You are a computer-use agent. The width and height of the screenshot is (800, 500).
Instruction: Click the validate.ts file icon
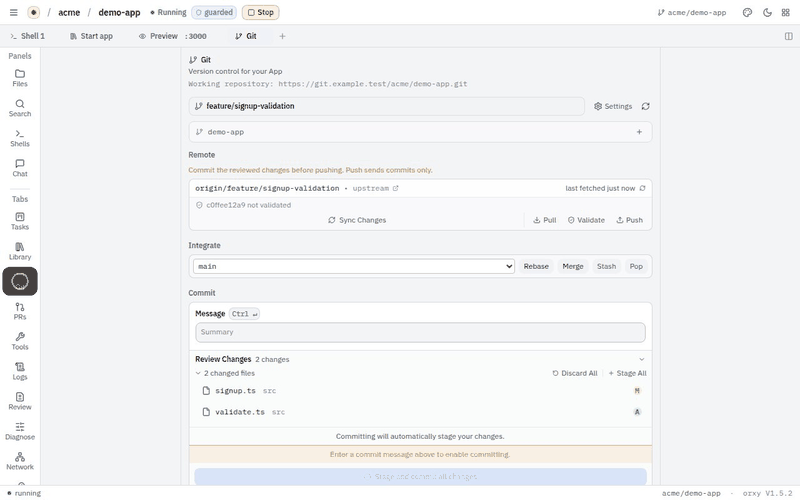206,412
